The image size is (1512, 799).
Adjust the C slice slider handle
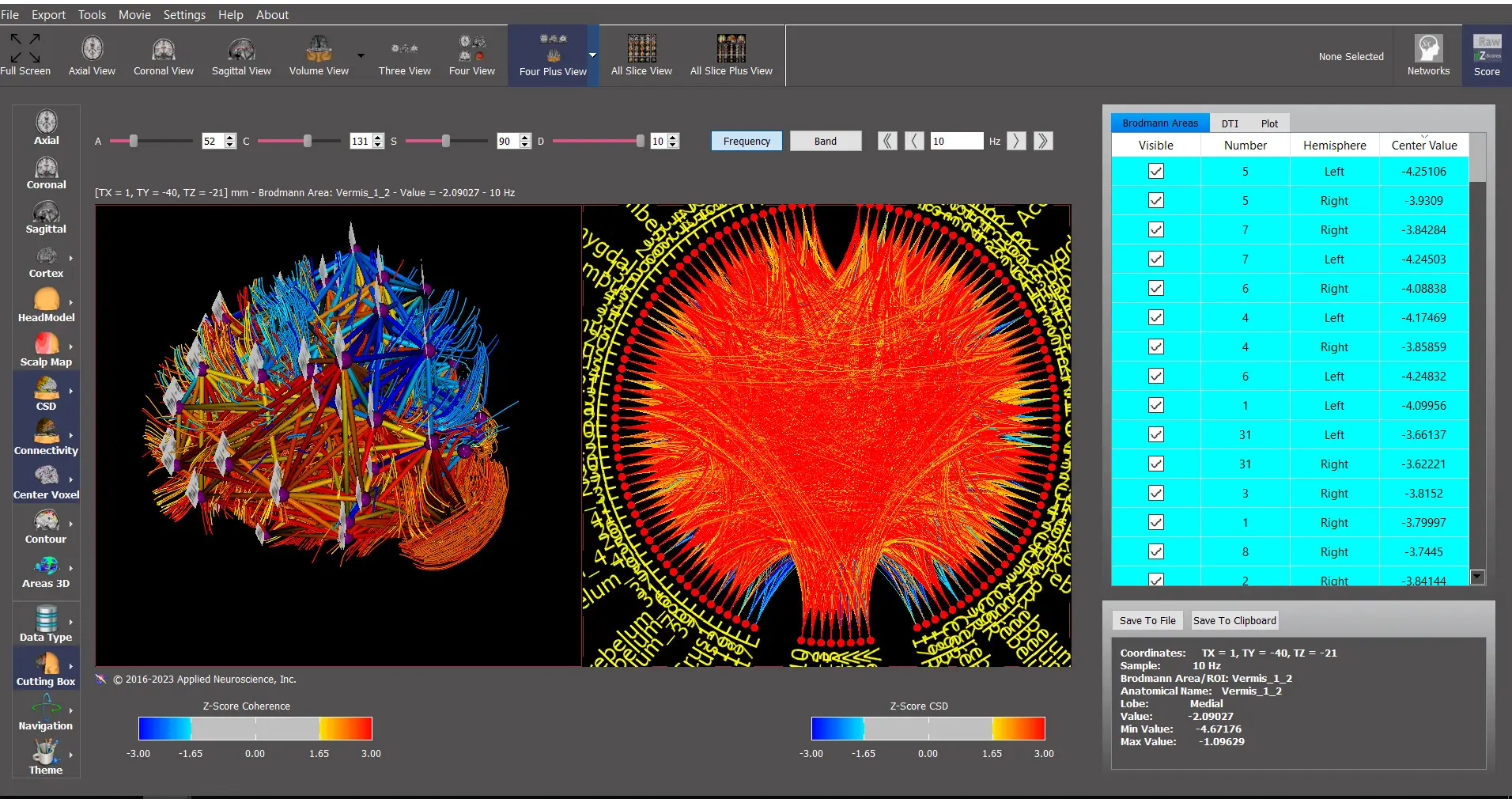tap(308, 141)
